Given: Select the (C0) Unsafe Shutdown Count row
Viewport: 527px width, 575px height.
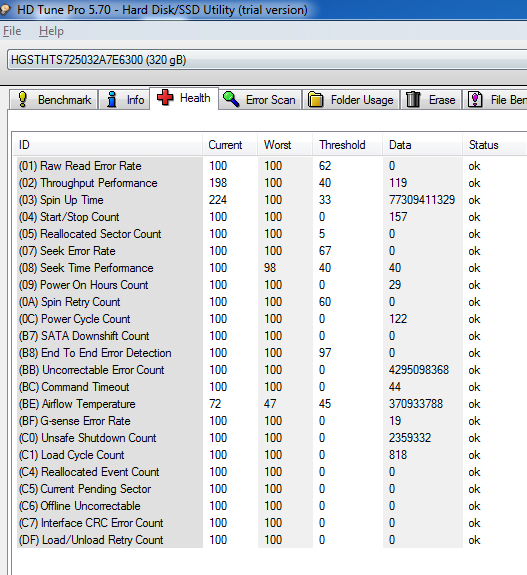Looking at the screenshot, I should [271, 437].
